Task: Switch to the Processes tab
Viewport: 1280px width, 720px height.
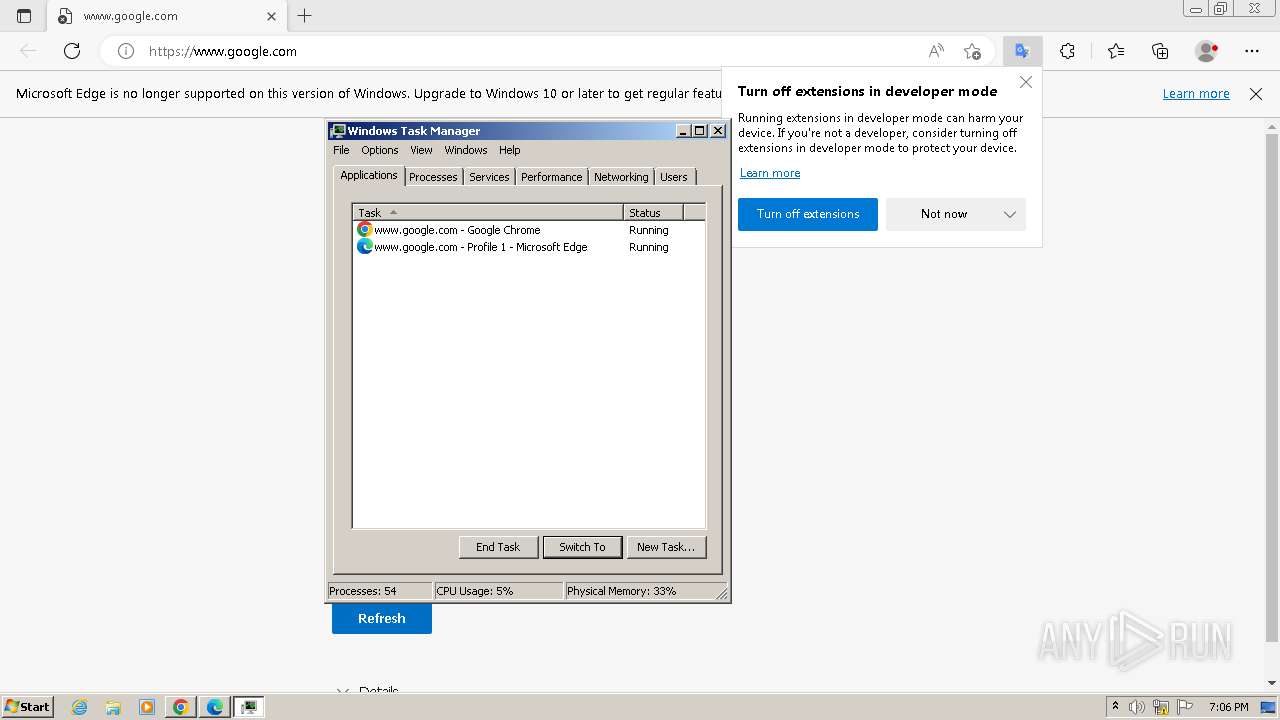Action: point(433,177)
